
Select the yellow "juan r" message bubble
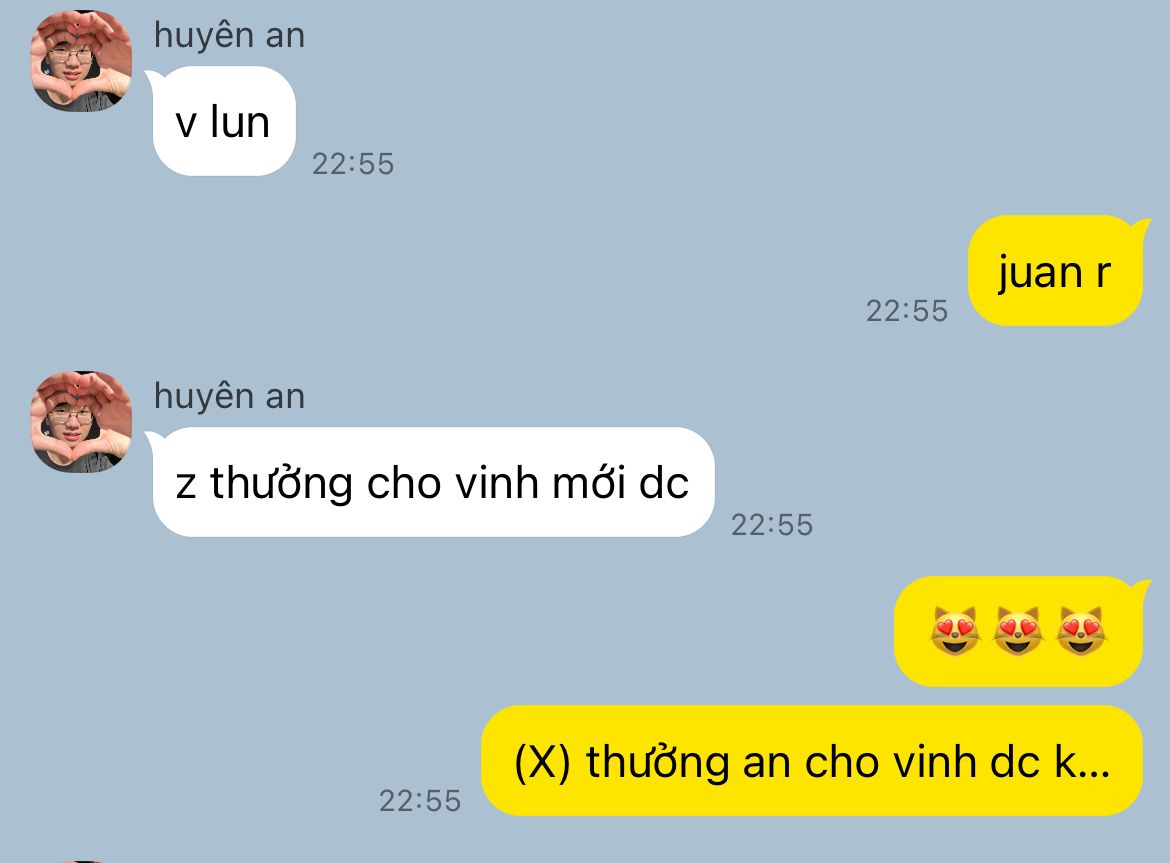(x=1055, y=271)
